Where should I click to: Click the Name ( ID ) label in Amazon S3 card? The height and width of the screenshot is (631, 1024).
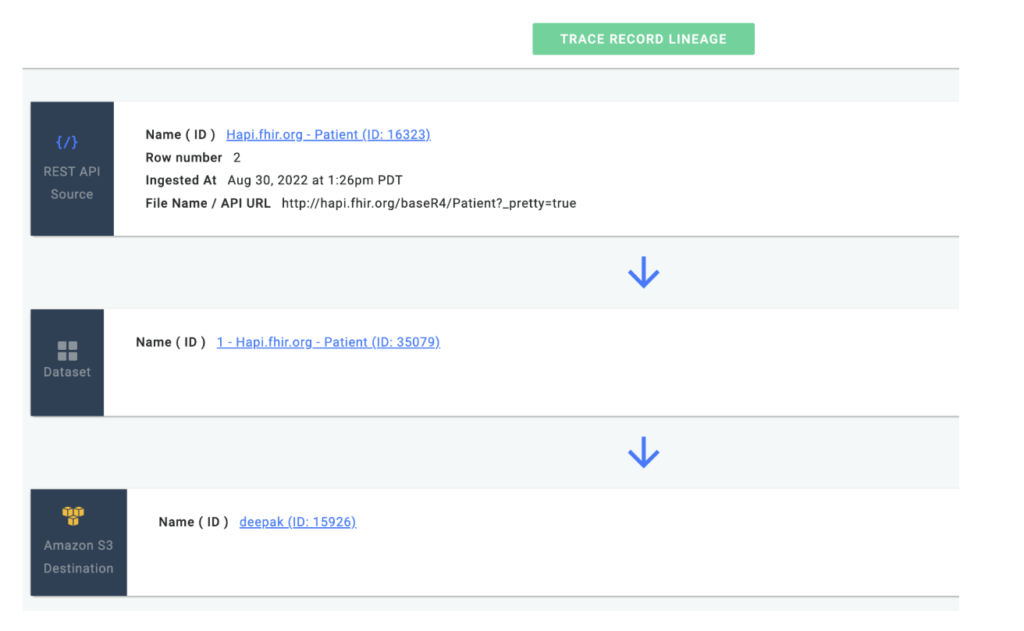(x=193, y=522)
